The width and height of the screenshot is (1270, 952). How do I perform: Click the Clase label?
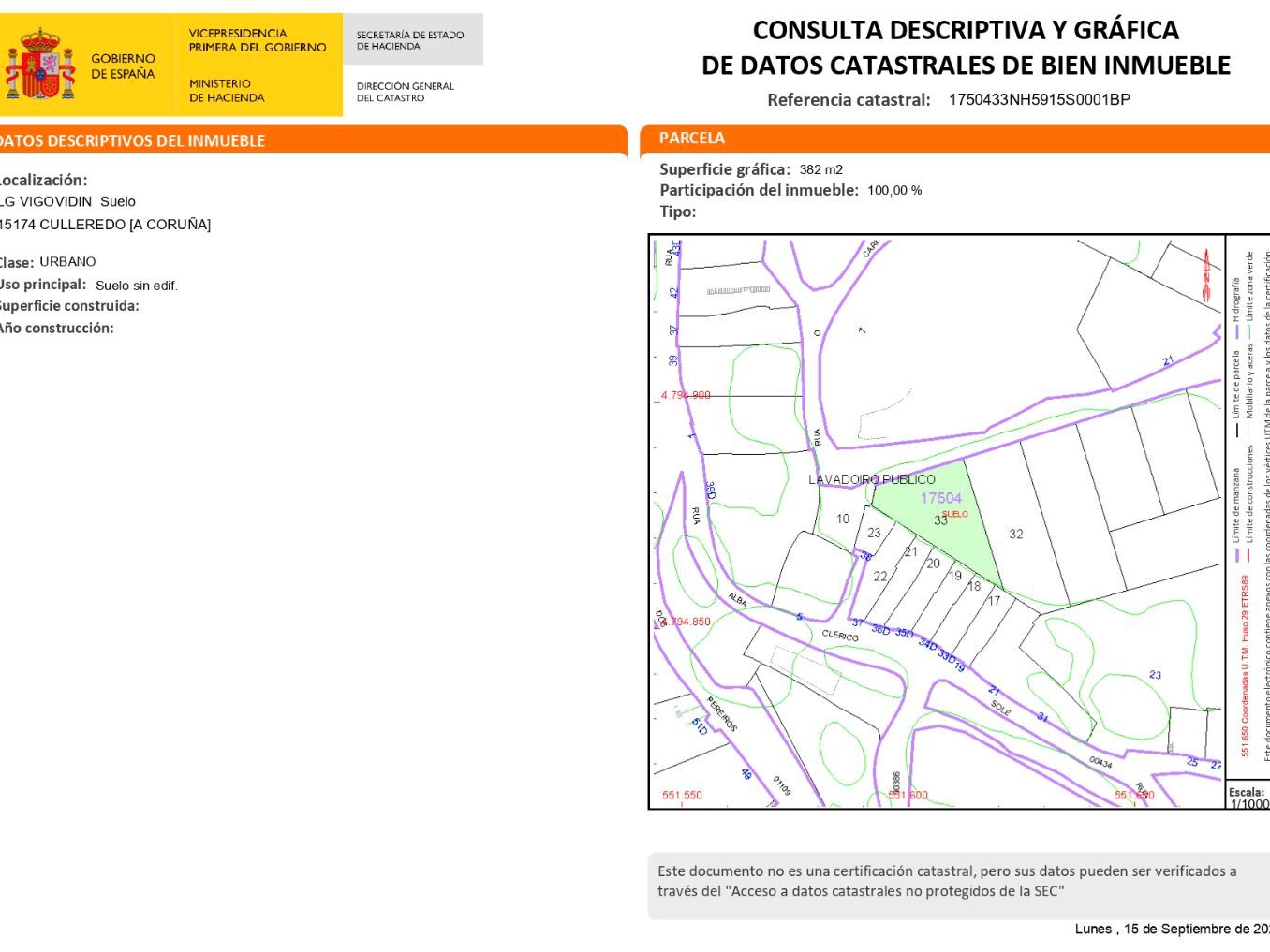[17, 263]
